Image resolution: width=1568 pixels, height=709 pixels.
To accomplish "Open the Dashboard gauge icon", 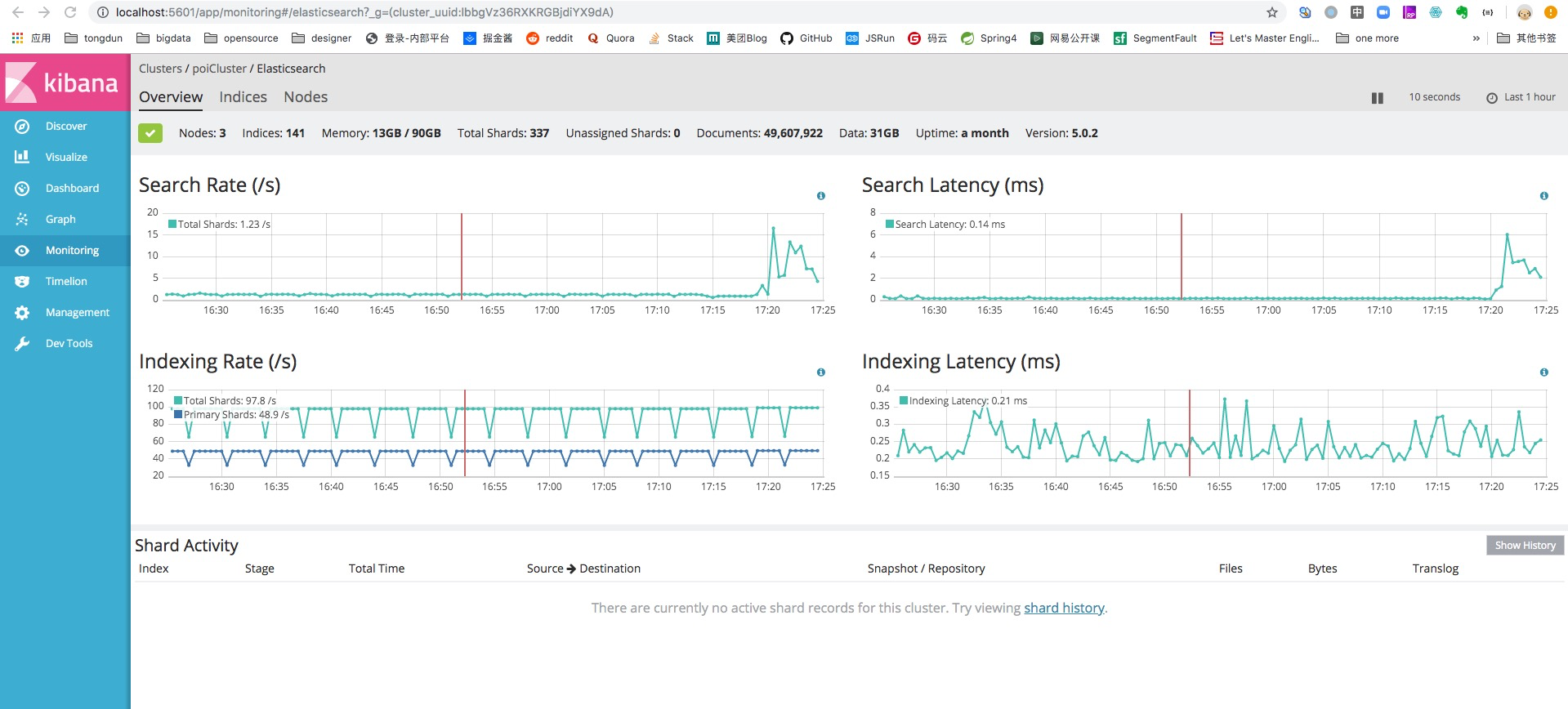I will tap(22, 189).
